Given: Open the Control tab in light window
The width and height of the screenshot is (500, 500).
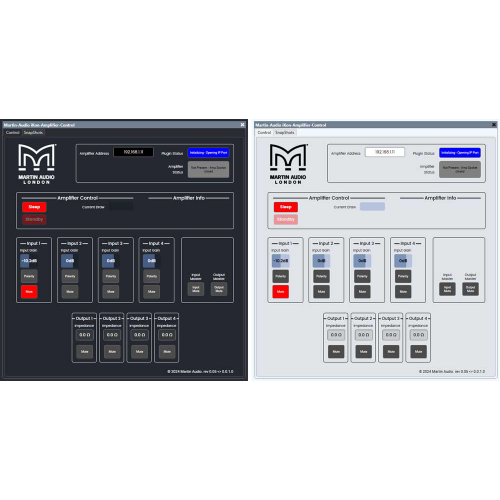Looking at the screenshot, I should (264, 133).
